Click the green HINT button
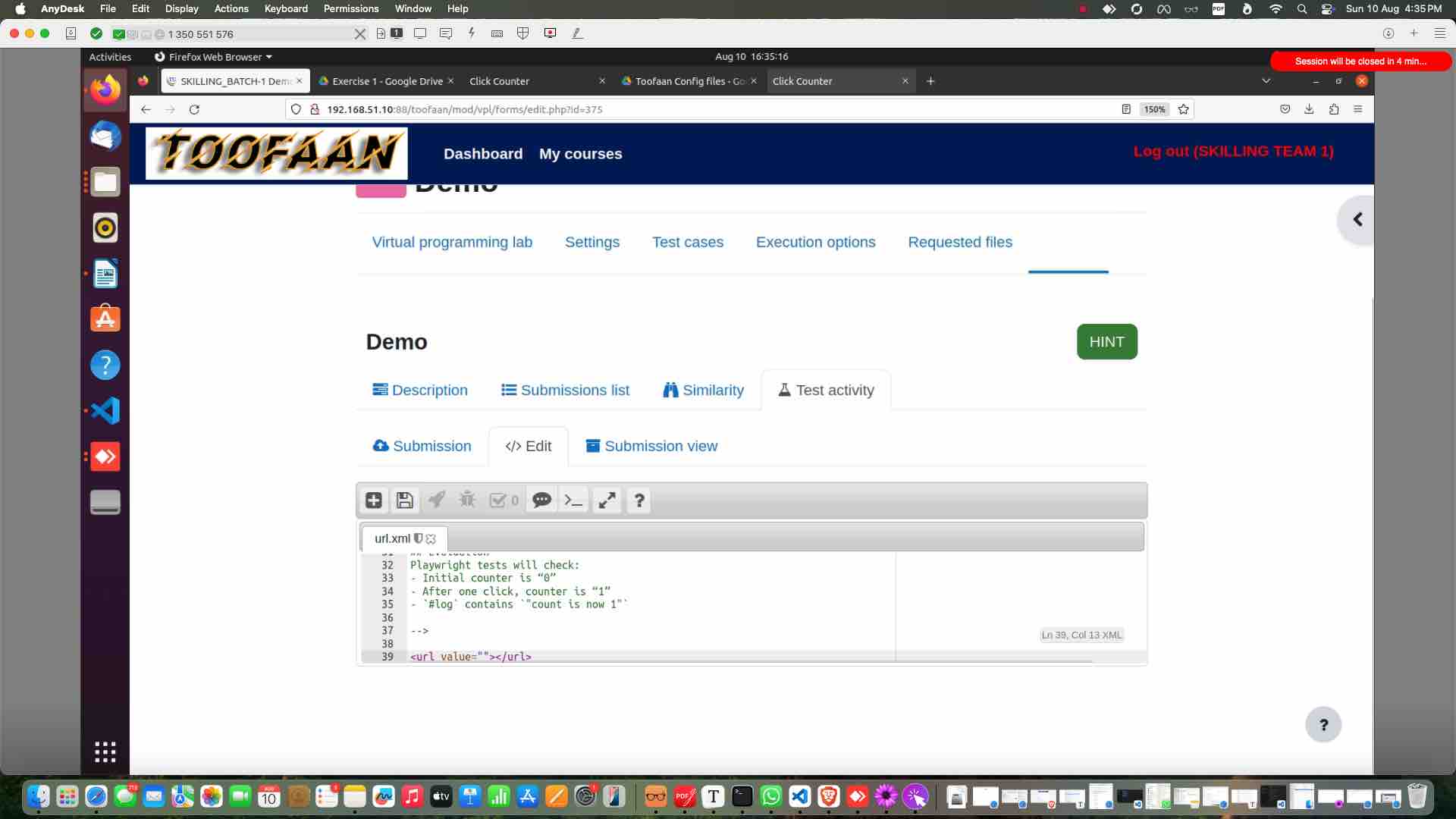This screenshot has width=1456, height=819. (1106, 341)
